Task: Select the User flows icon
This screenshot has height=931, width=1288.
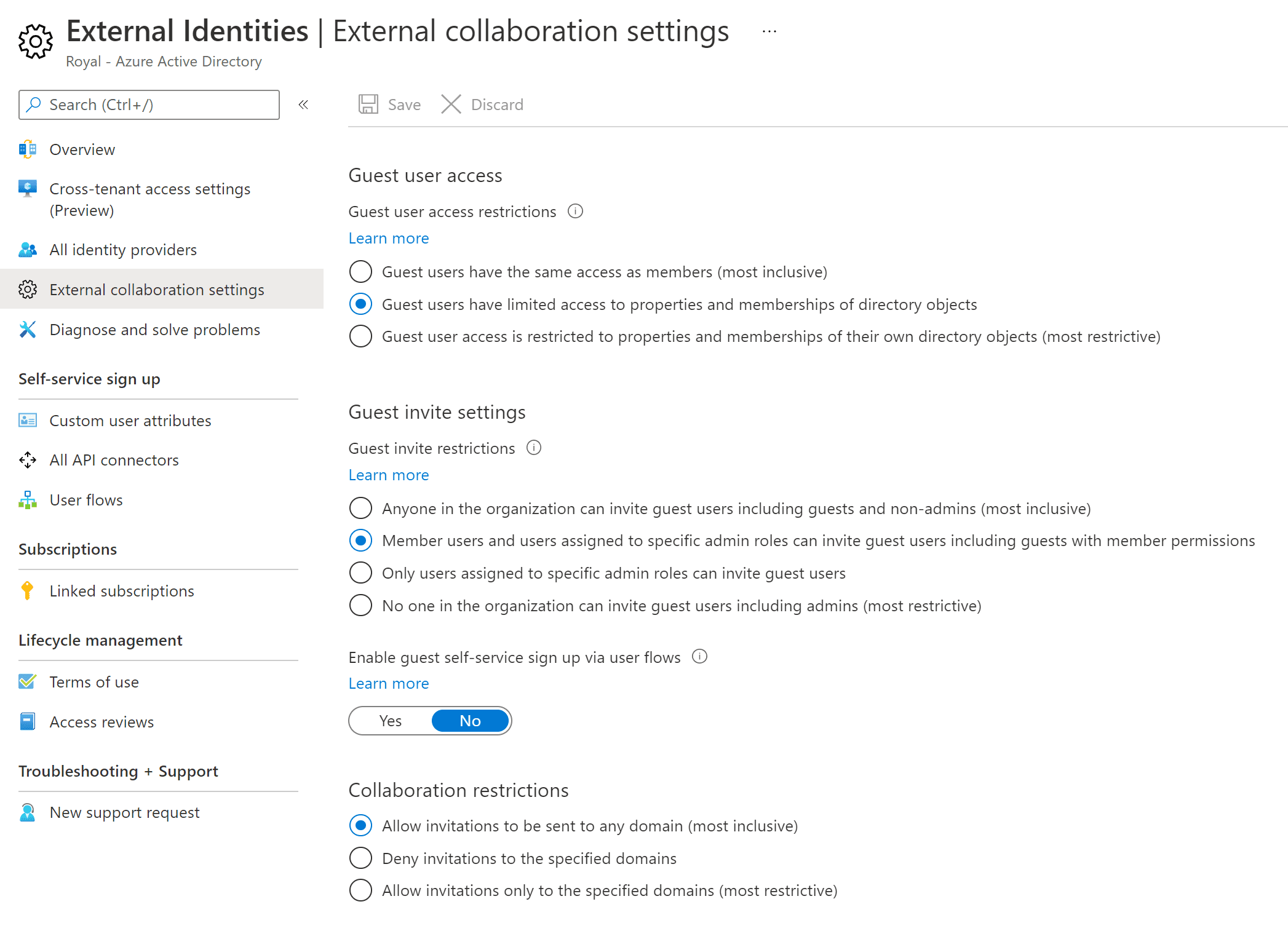Action: pyautogui.click(x=27, y=499)
